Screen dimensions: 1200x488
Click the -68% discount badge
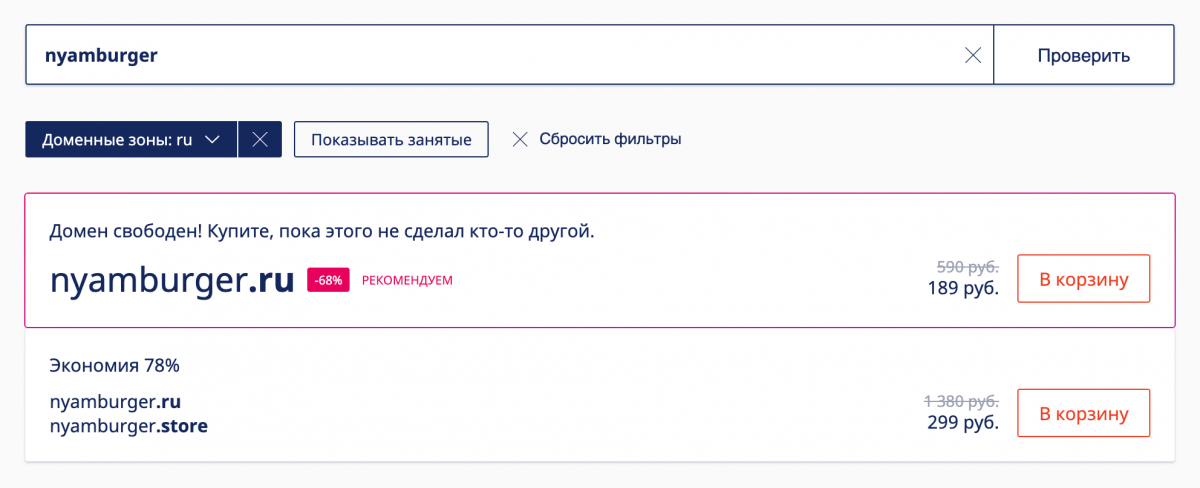click(328, 280)
